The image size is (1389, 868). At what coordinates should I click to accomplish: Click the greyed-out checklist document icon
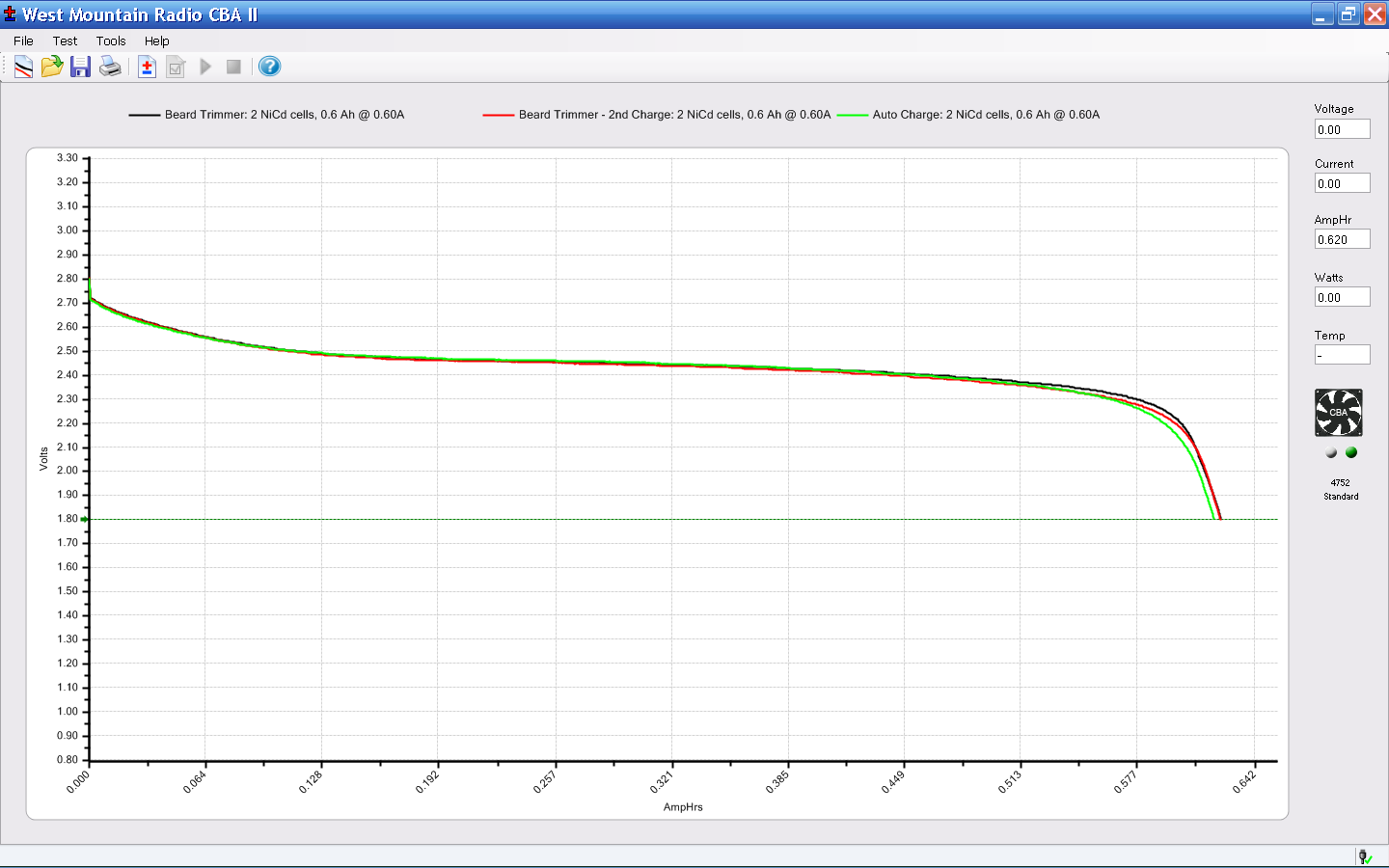pyautogui.click(x=176, y=67)
